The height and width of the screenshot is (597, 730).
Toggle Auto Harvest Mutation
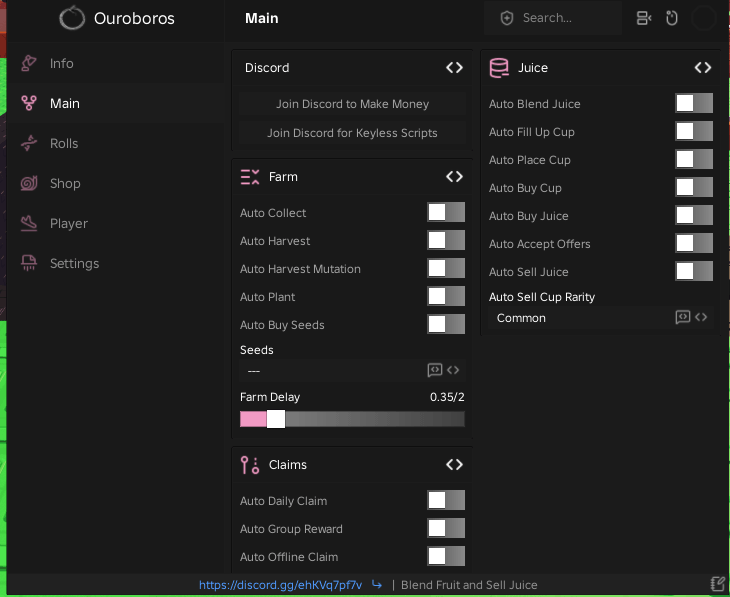tap(446, 268)
